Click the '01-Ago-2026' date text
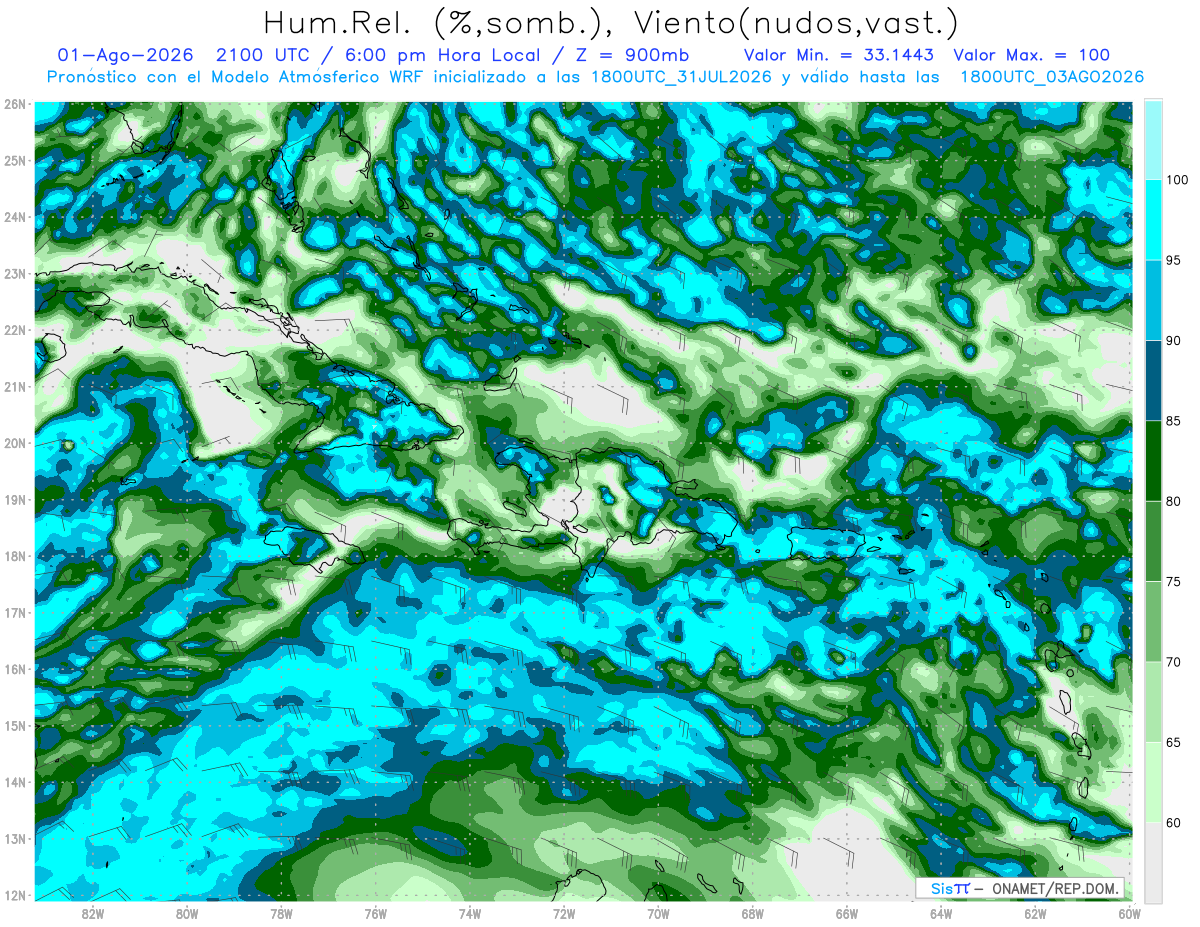1200x927 pixels. click(x=127, y=55)
